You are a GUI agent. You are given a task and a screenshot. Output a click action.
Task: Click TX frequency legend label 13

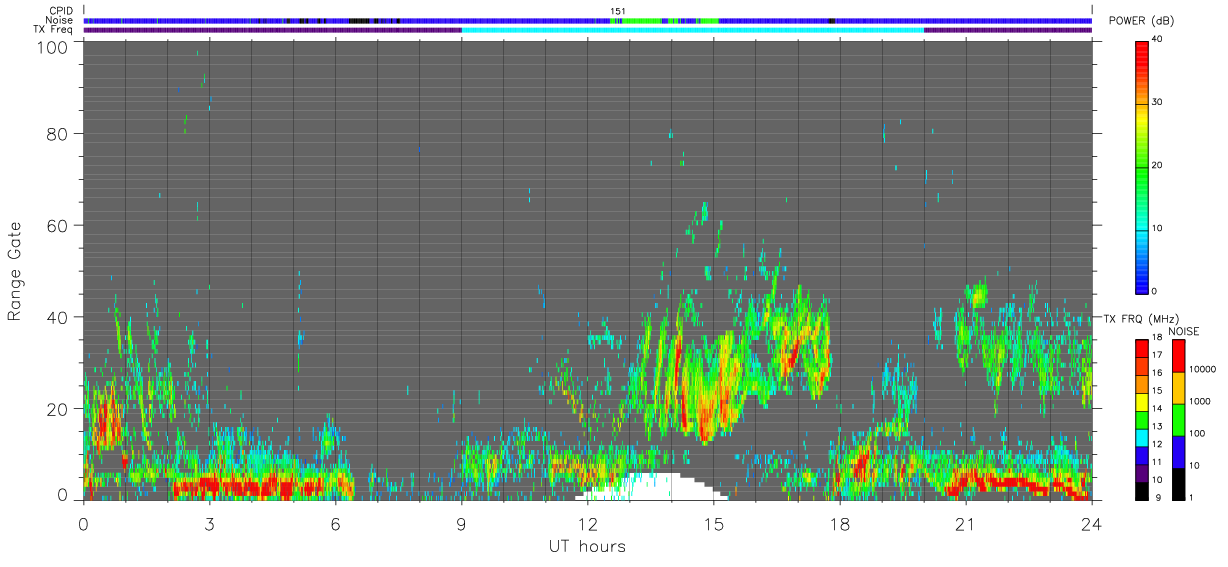[1158, 427]
